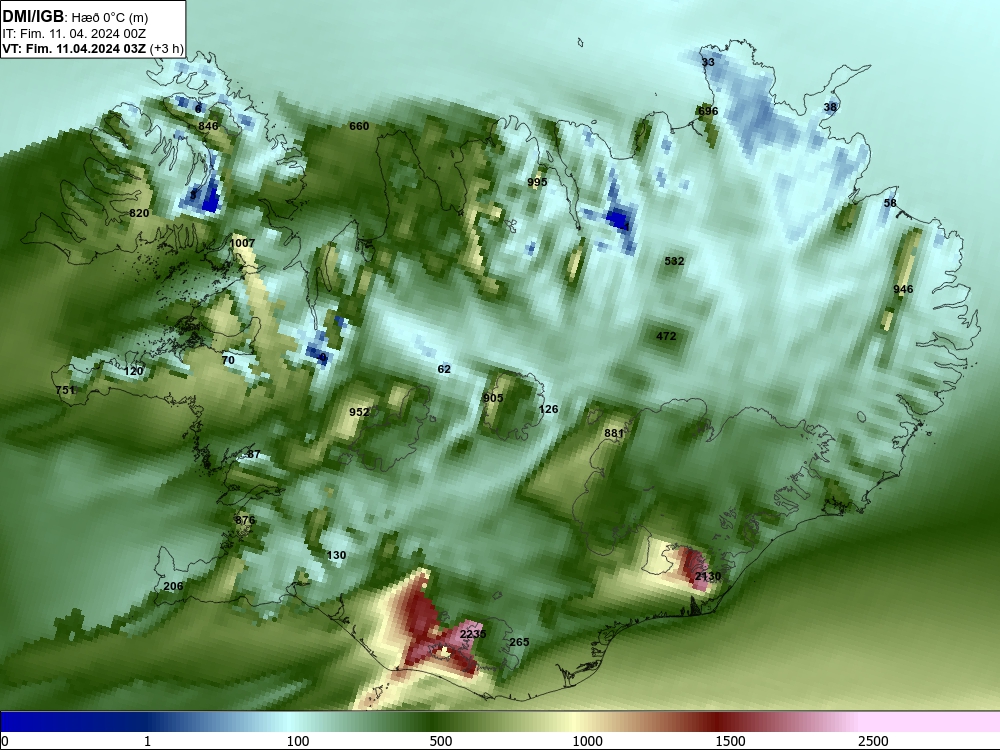1000x750 pixels.
Task: Select the 1007 elevation label
Action: (x=242, y=243)
